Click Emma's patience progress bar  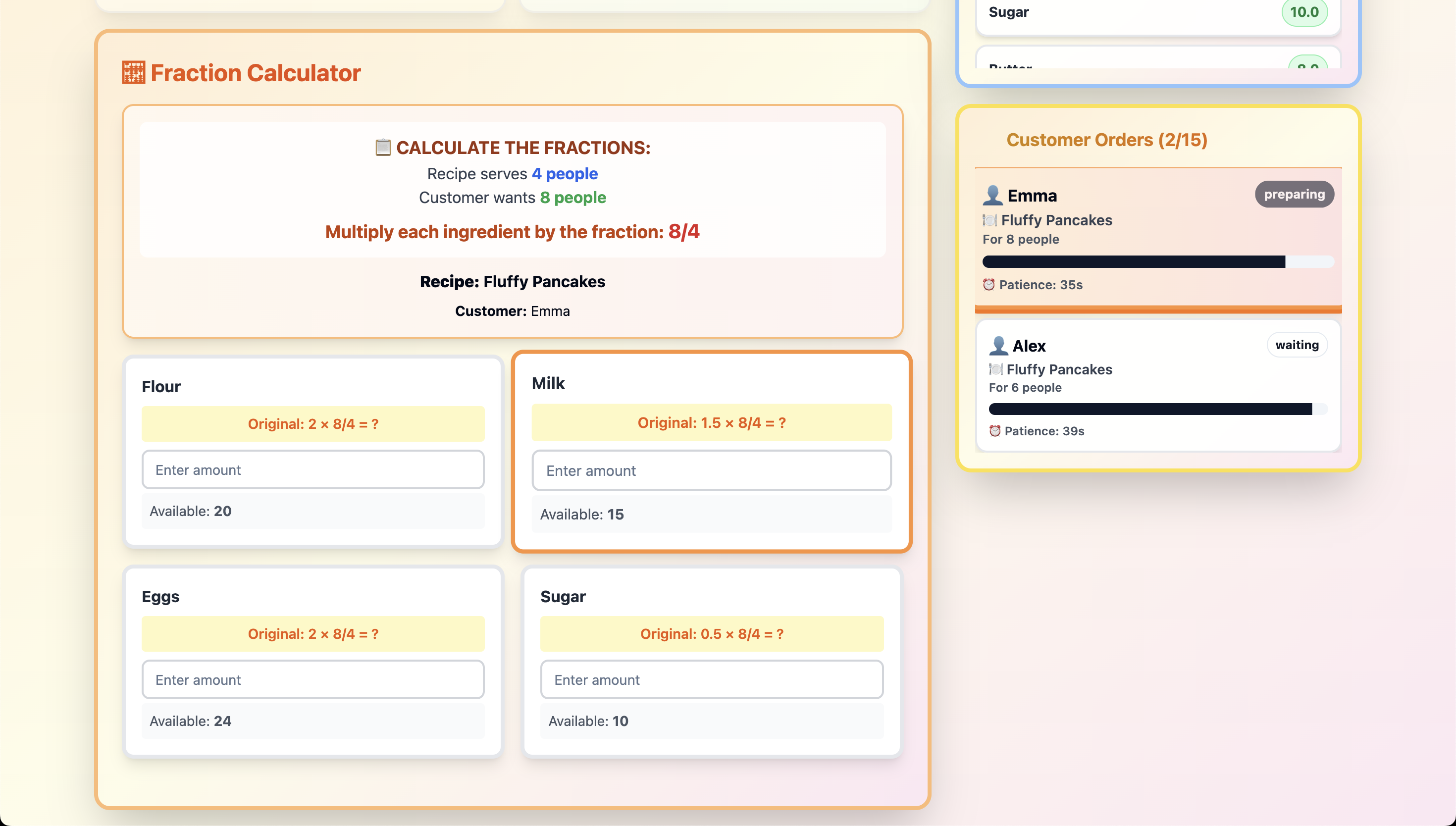pyautogui.click(x=1158, y=261)
